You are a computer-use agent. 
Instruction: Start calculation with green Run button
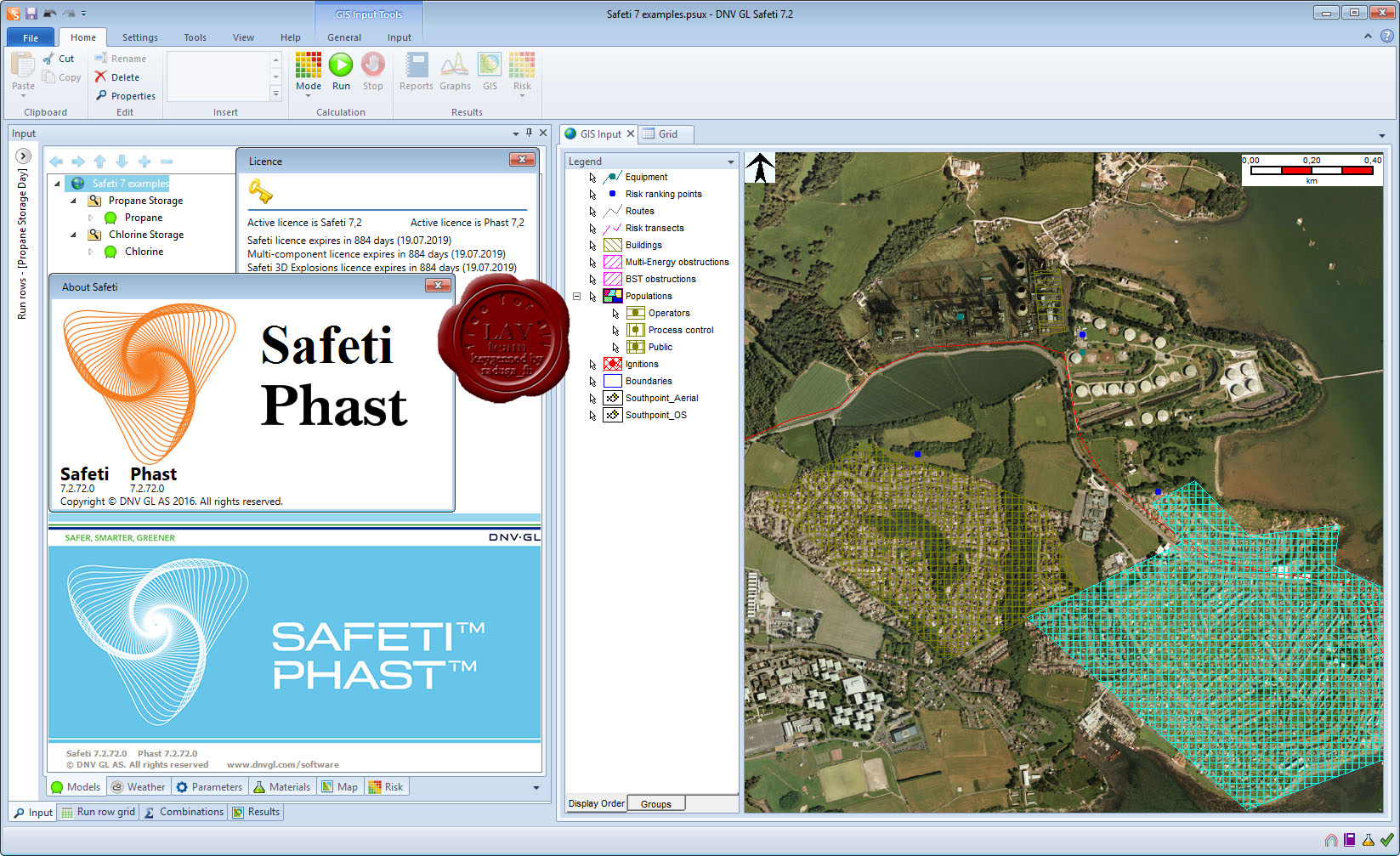(x=341, y=65)
